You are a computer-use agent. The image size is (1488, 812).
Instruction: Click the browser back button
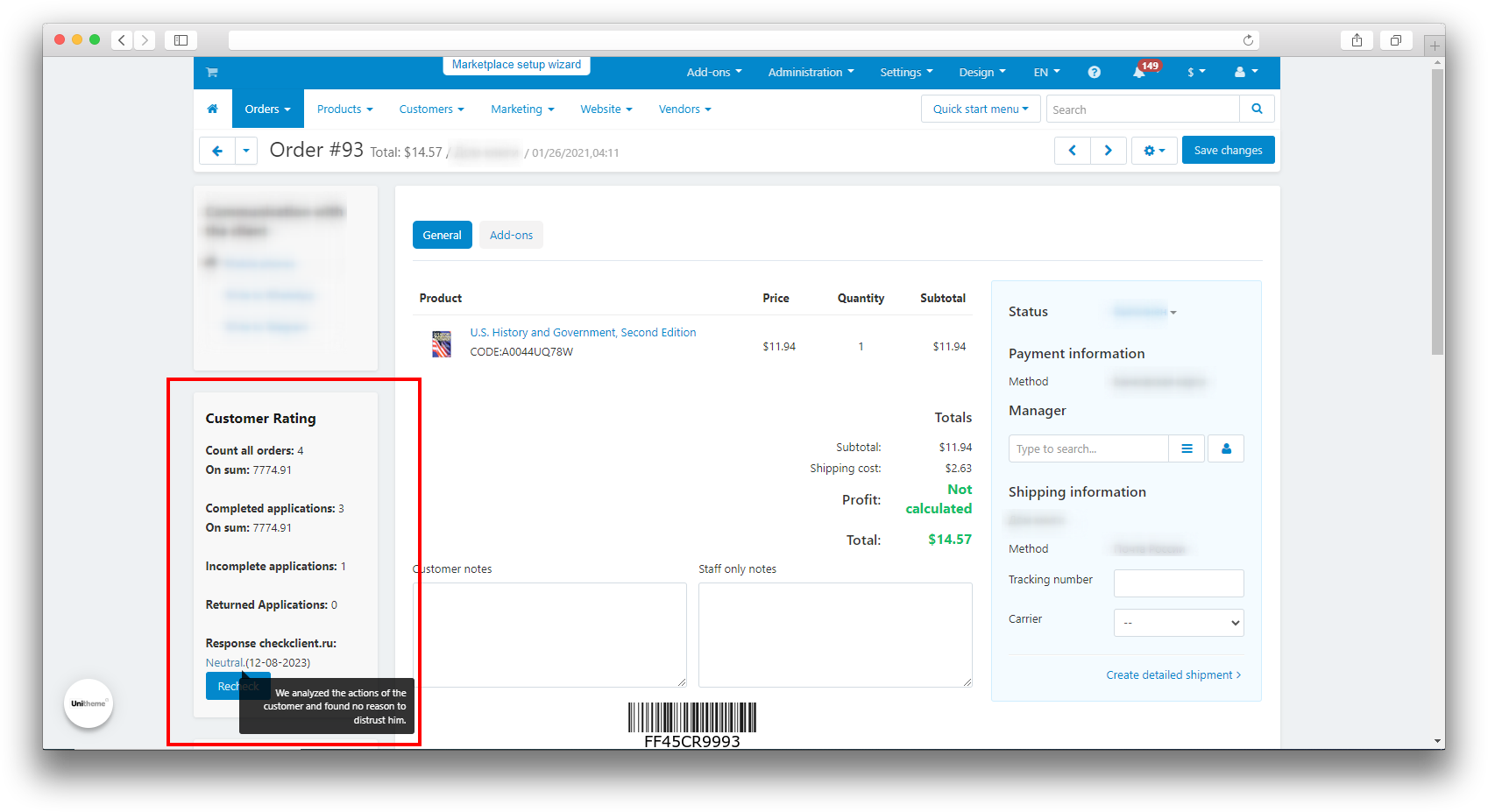(122, 40)
